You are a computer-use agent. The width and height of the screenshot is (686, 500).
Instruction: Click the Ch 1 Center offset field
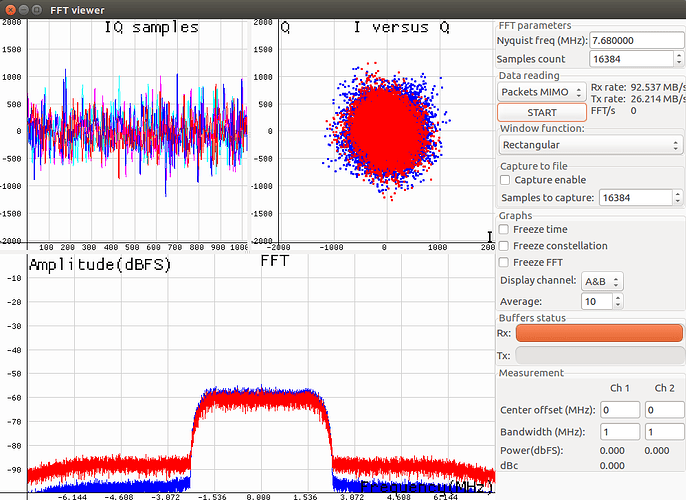(x=620, y=410)
